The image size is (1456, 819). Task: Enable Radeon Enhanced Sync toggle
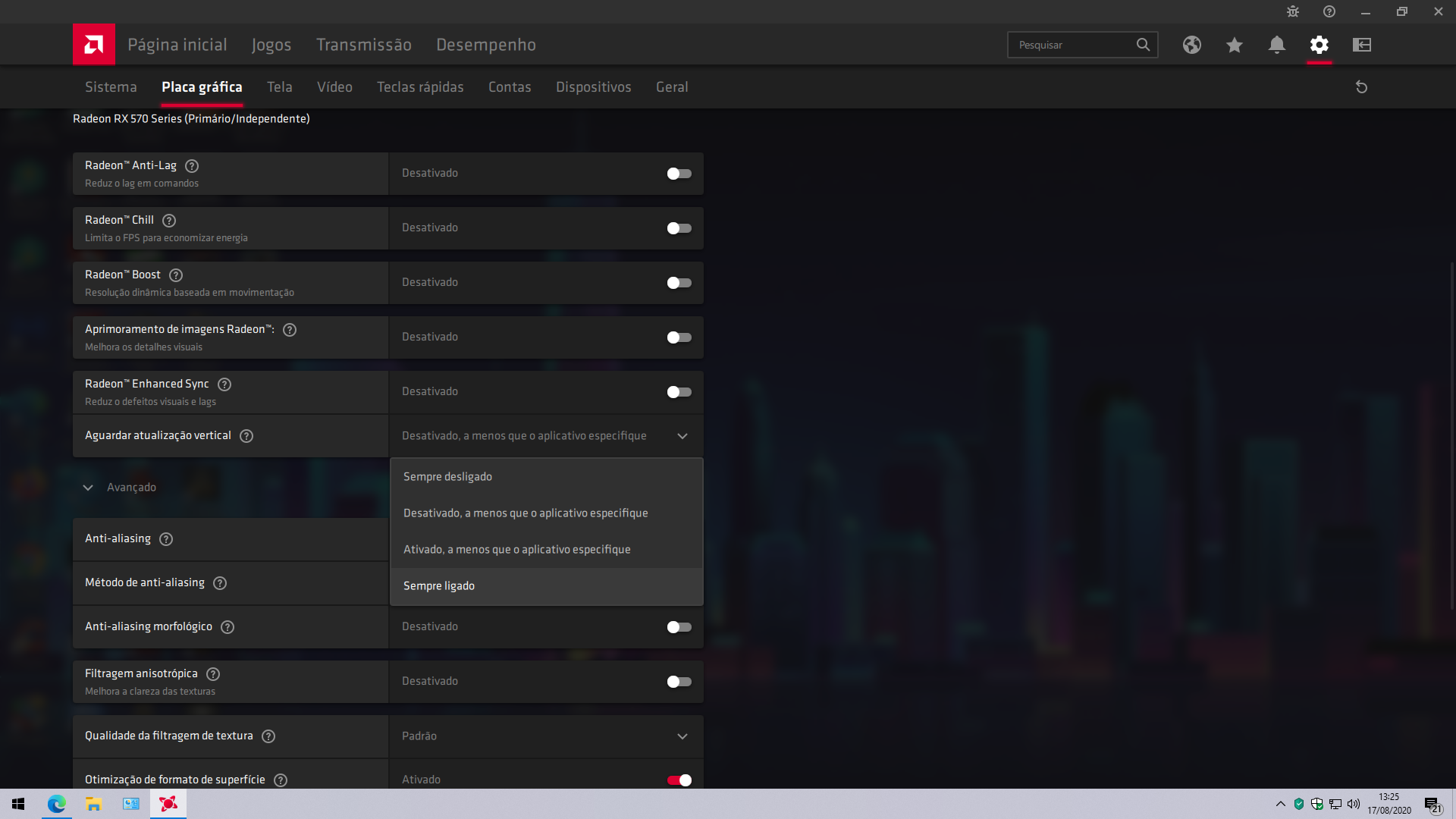[x=679, y=392]
